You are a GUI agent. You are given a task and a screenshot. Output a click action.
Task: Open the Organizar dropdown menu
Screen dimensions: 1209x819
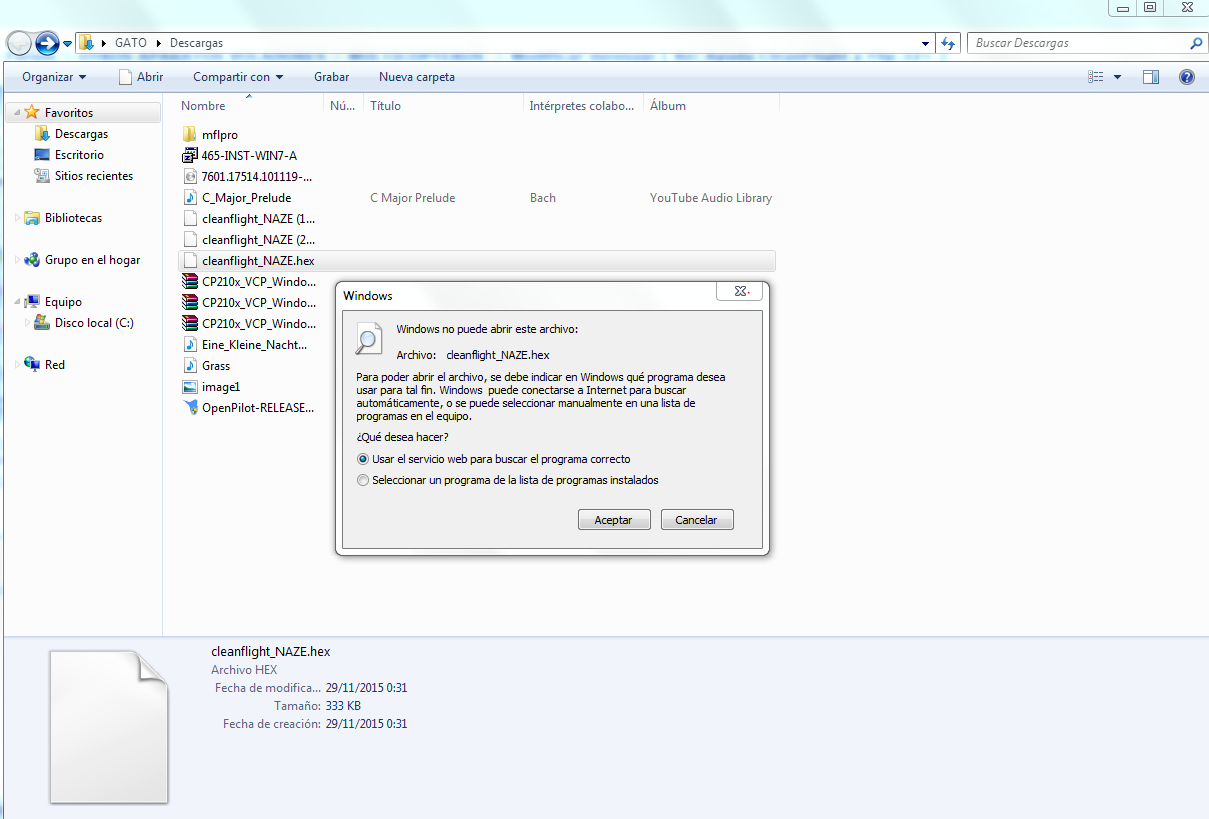[x=54, y=77]
